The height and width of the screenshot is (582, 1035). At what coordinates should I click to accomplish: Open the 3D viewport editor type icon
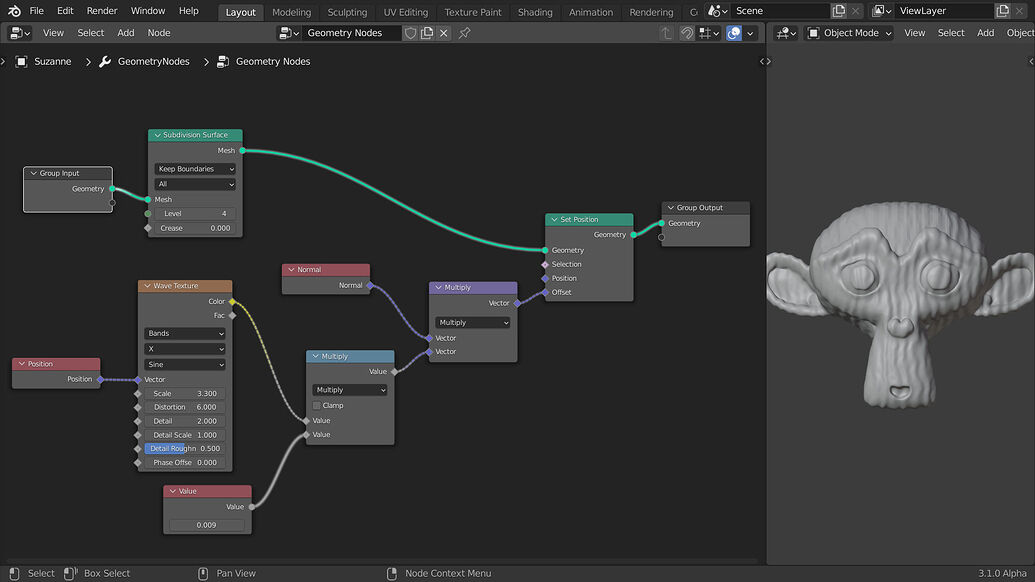[x=786, y=33]
